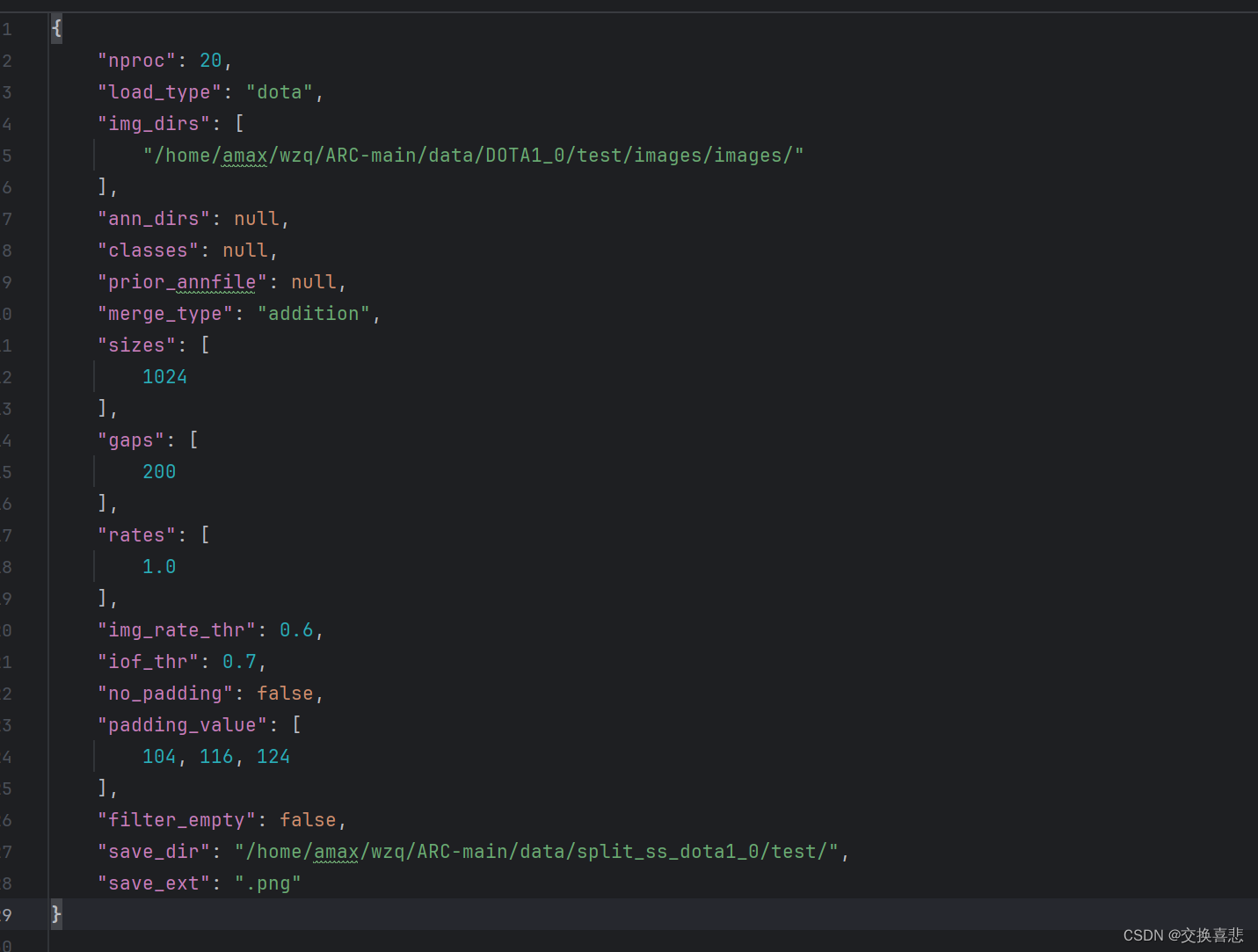Viewport: 1258px width, 952px height.
Task: Click the "filter_empty" key
Action: tap(177, 820)
